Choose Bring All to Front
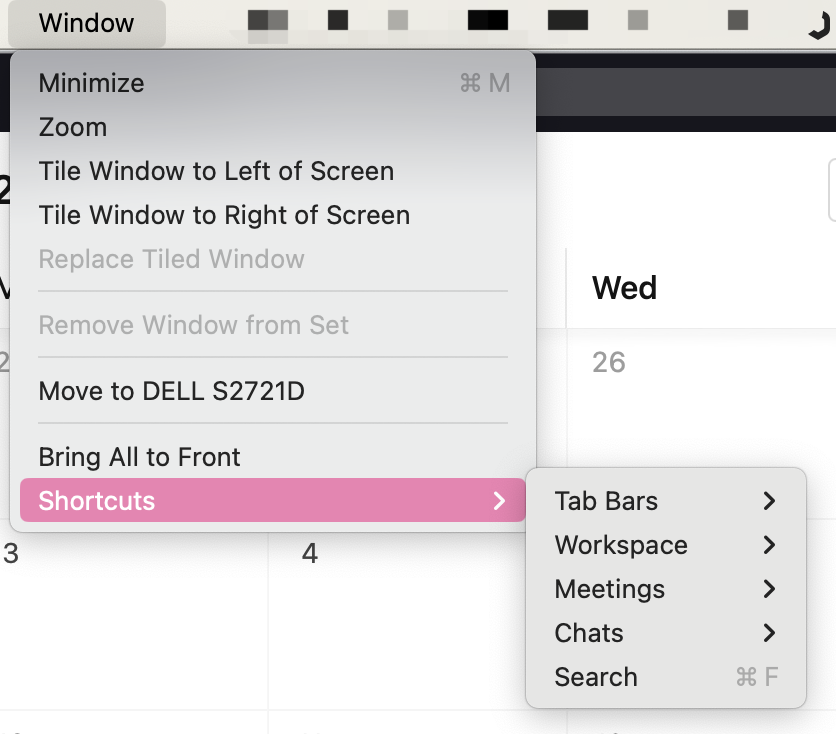The height and width of the screenshot is (734, 836). click(139, 457)
